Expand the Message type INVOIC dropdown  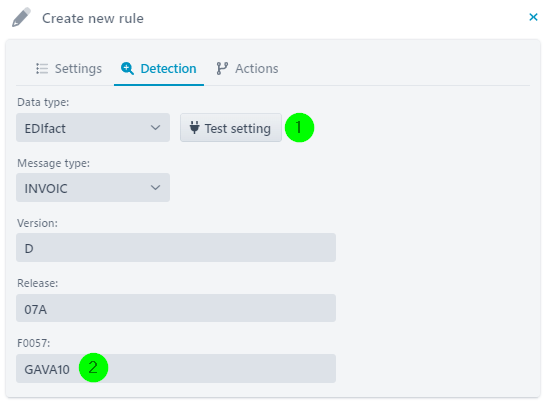(x=93, y=187)
